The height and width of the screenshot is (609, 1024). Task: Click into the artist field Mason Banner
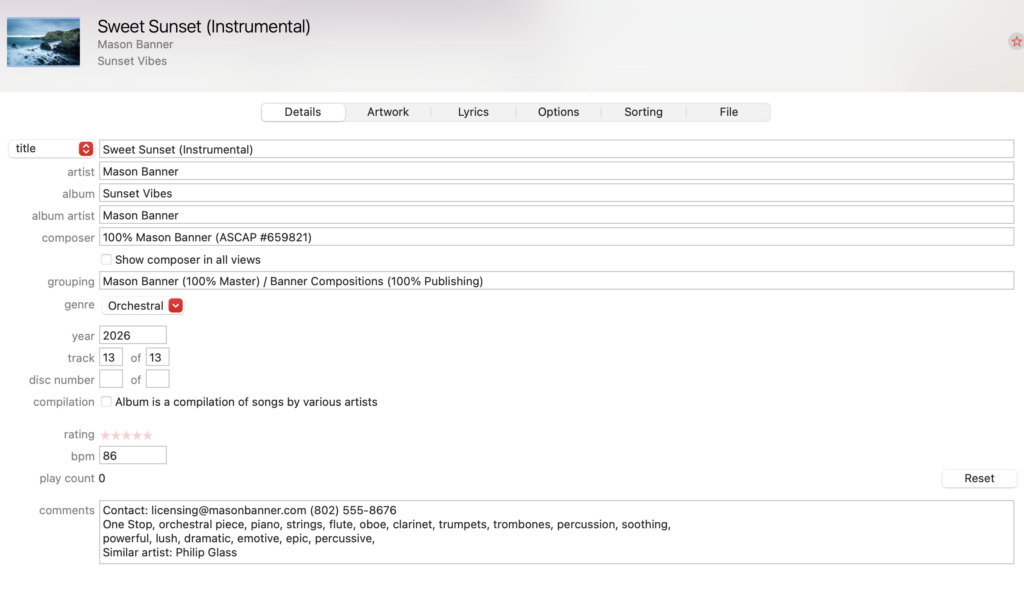point(556,172)
